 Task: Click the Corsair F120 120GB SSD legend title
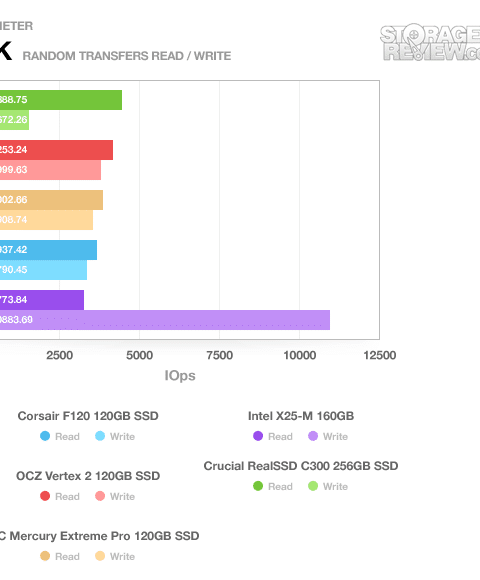88,416
